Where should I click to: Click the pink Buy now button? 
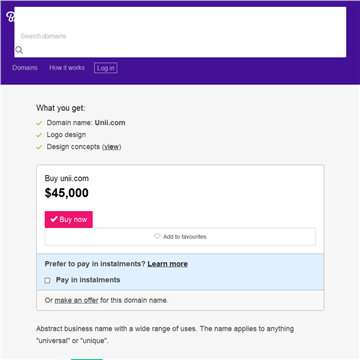click(69, 219)
